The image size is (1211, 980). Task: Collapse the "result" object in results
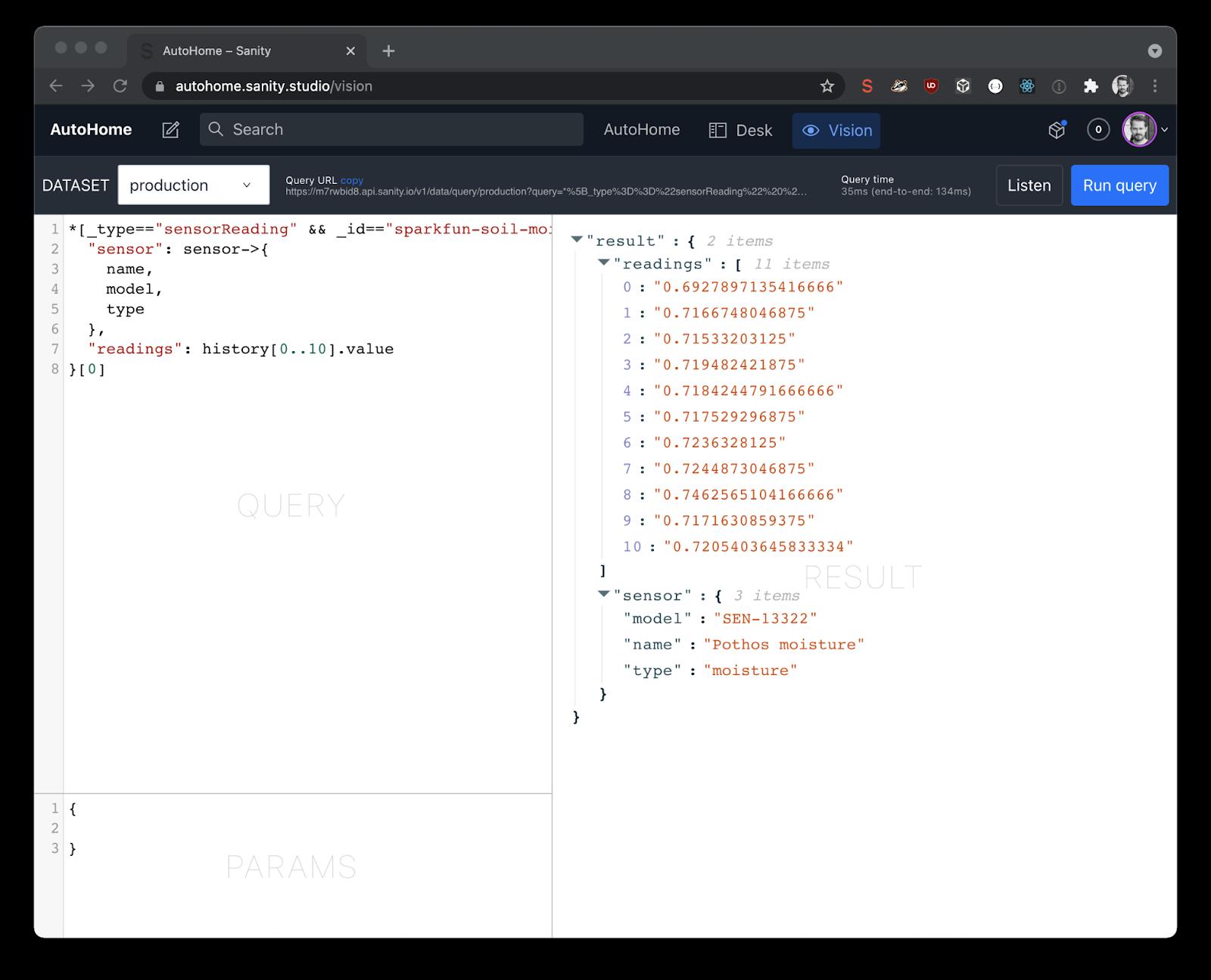point(577,240)
